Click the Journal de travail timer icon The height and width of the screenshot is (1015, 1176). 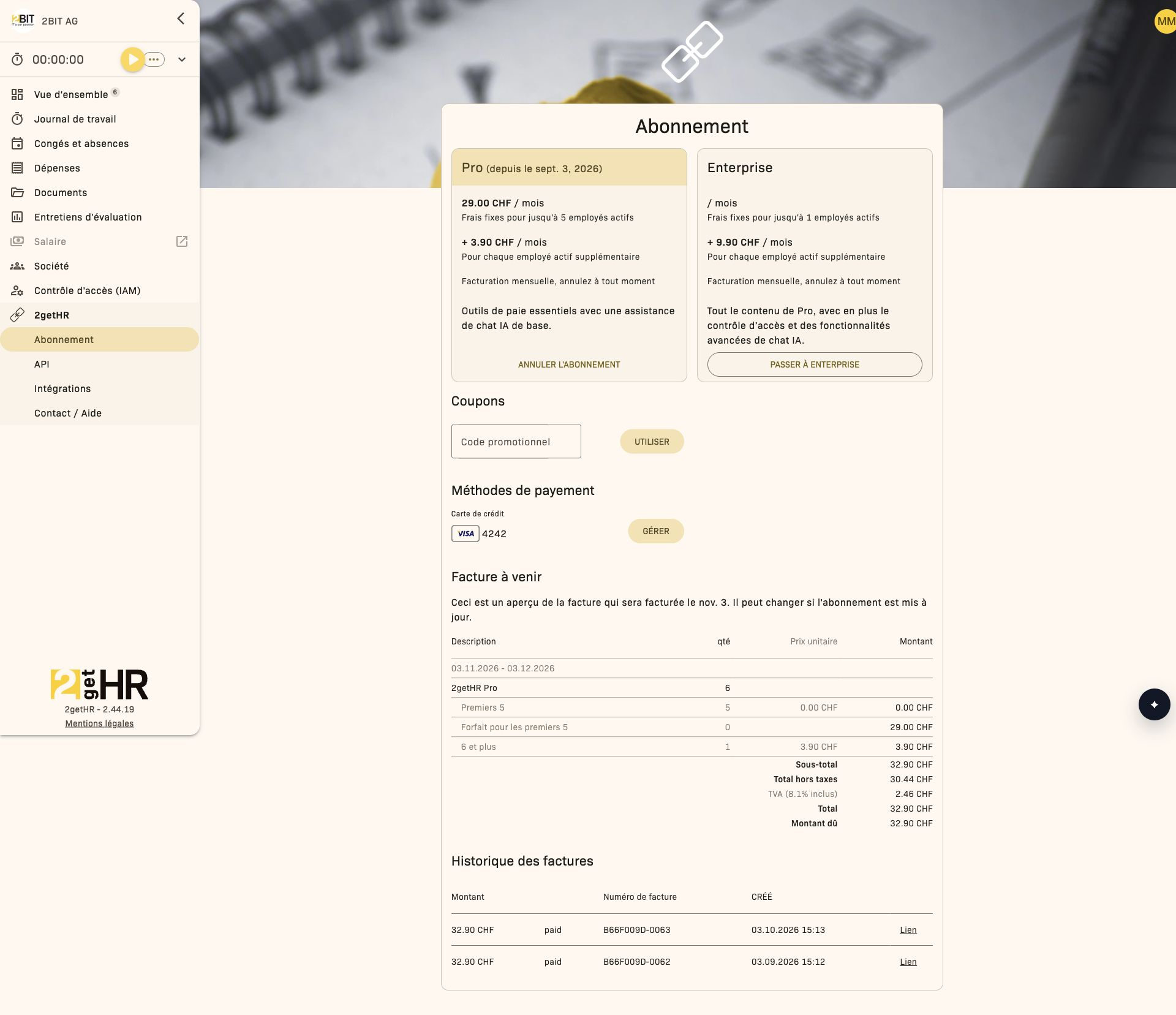coord(17,119)
